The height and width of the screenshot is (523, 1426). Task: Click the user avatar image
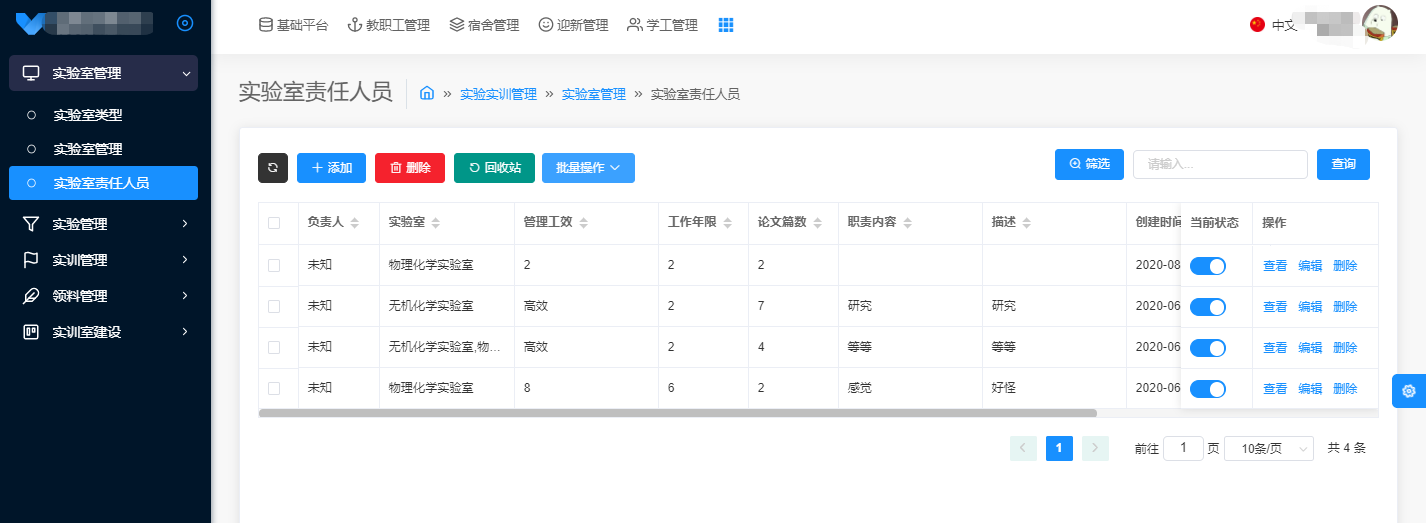[x=1380, y=23]
